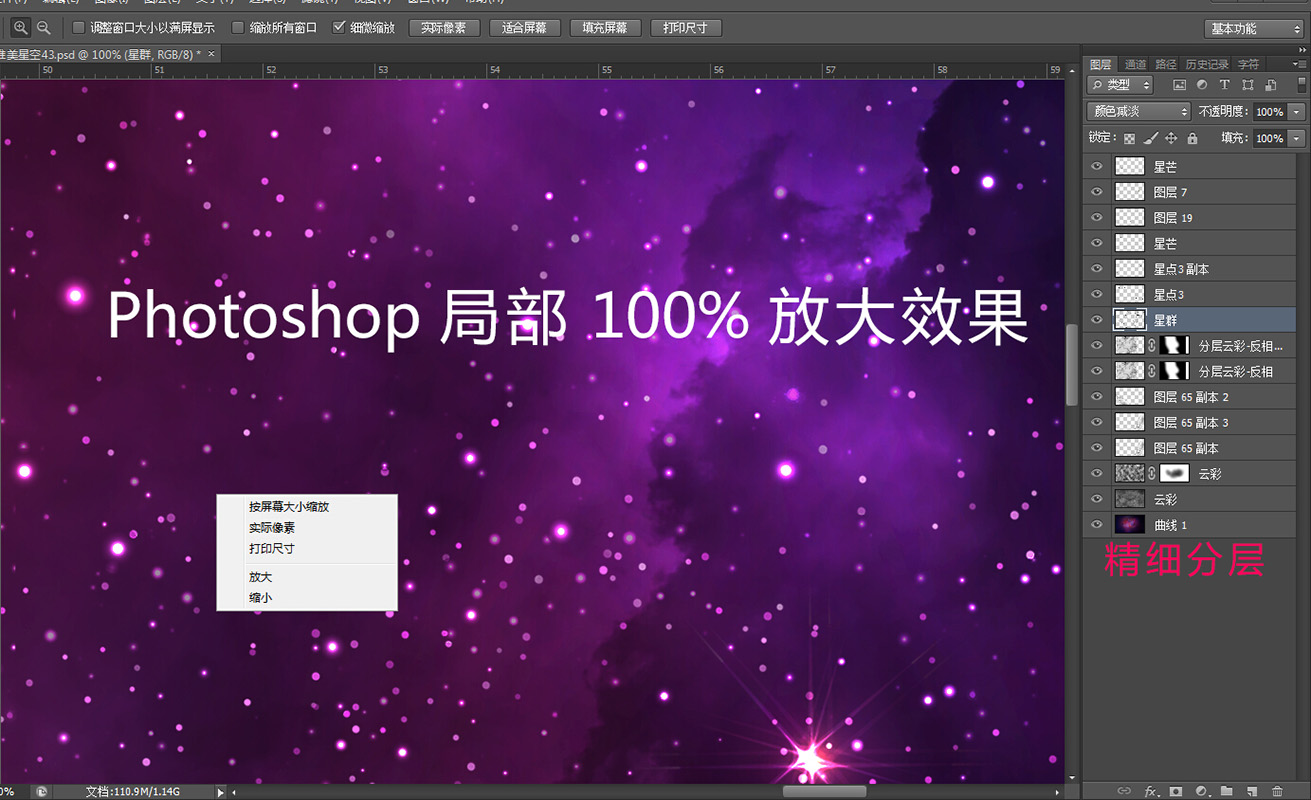Open status bar document info arrow

pos(221,792)
